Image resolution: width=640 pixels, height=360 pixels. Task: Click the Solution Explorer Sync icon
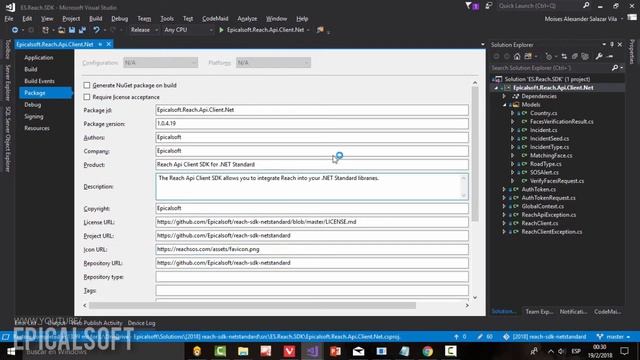tap(564, 56)
